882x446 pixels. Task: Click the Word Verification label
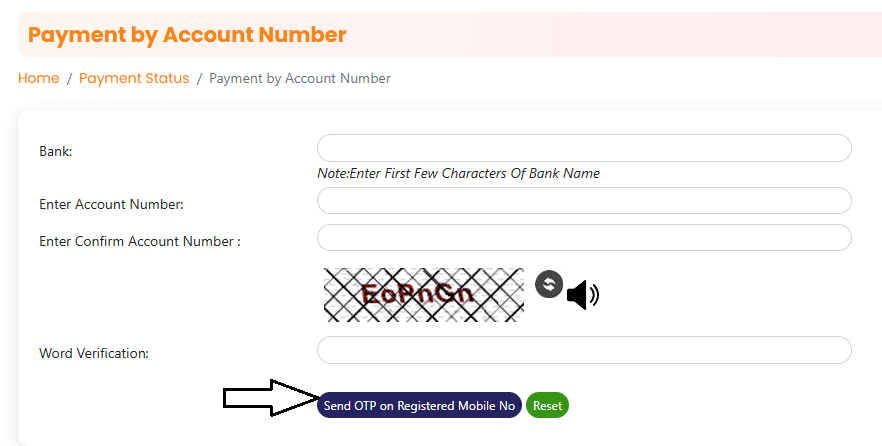pos(93,353)
